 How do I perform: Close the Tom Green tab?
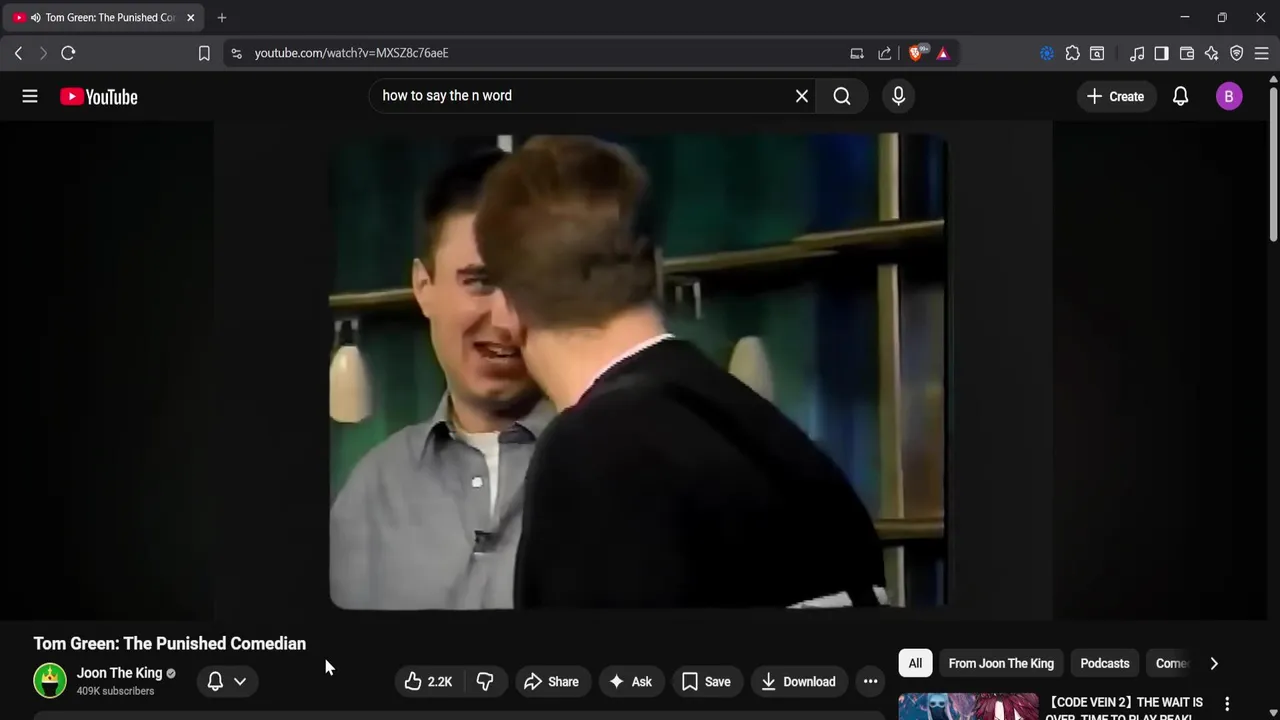point(190,17)
